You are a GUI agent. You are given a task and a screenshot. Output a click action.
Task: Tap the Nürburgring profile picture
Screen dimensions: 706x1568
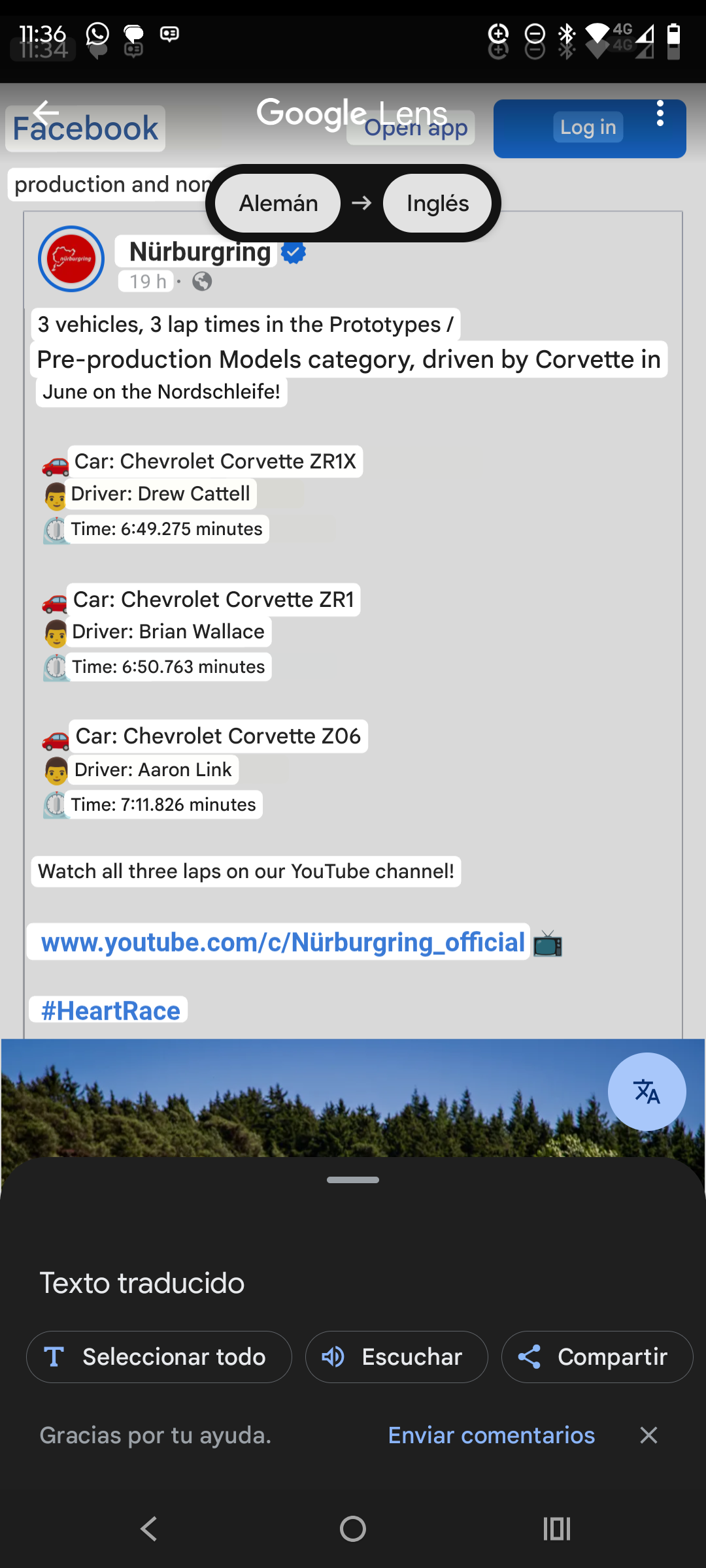tap(71, 259)
